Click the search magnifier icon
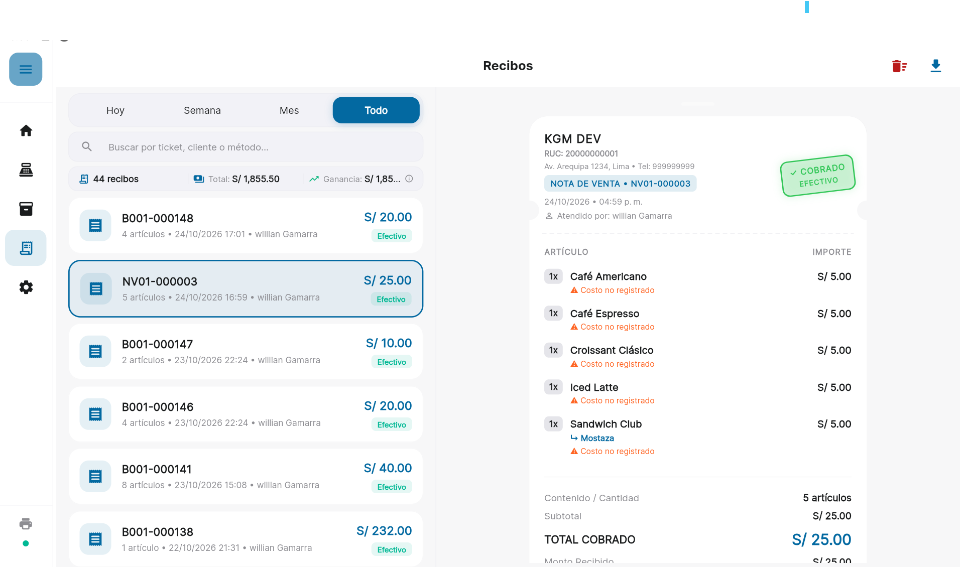Viewport: 960px width, 567px height. coord(87,147)
